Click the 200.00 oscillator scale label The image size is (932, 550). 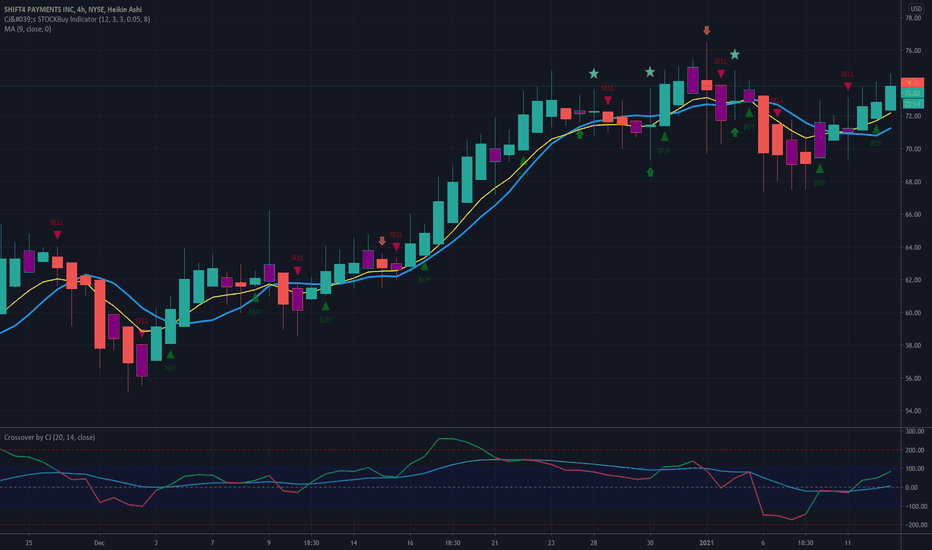[914, 450]
